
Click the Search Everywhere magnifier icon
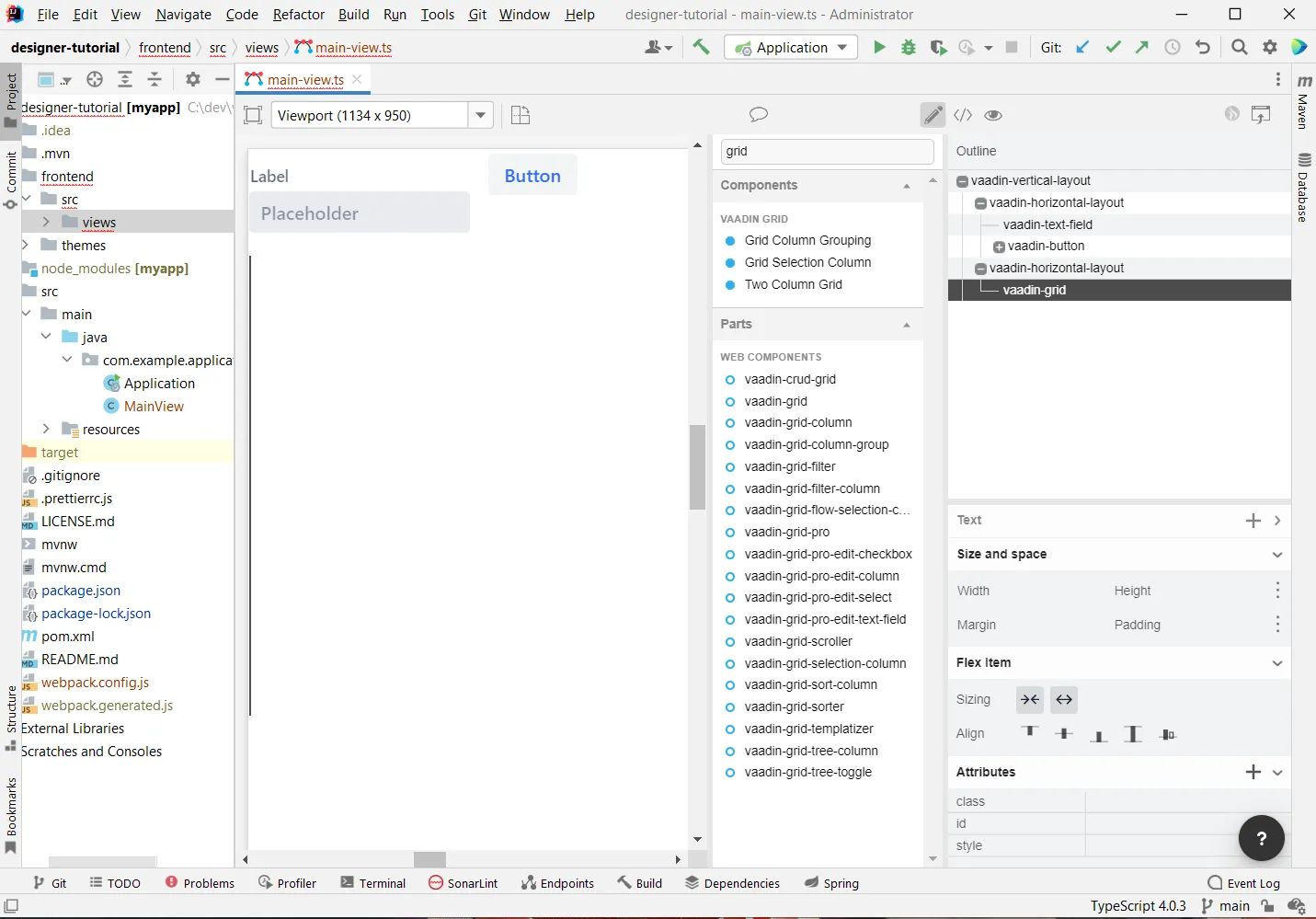tap(1240, 48)
